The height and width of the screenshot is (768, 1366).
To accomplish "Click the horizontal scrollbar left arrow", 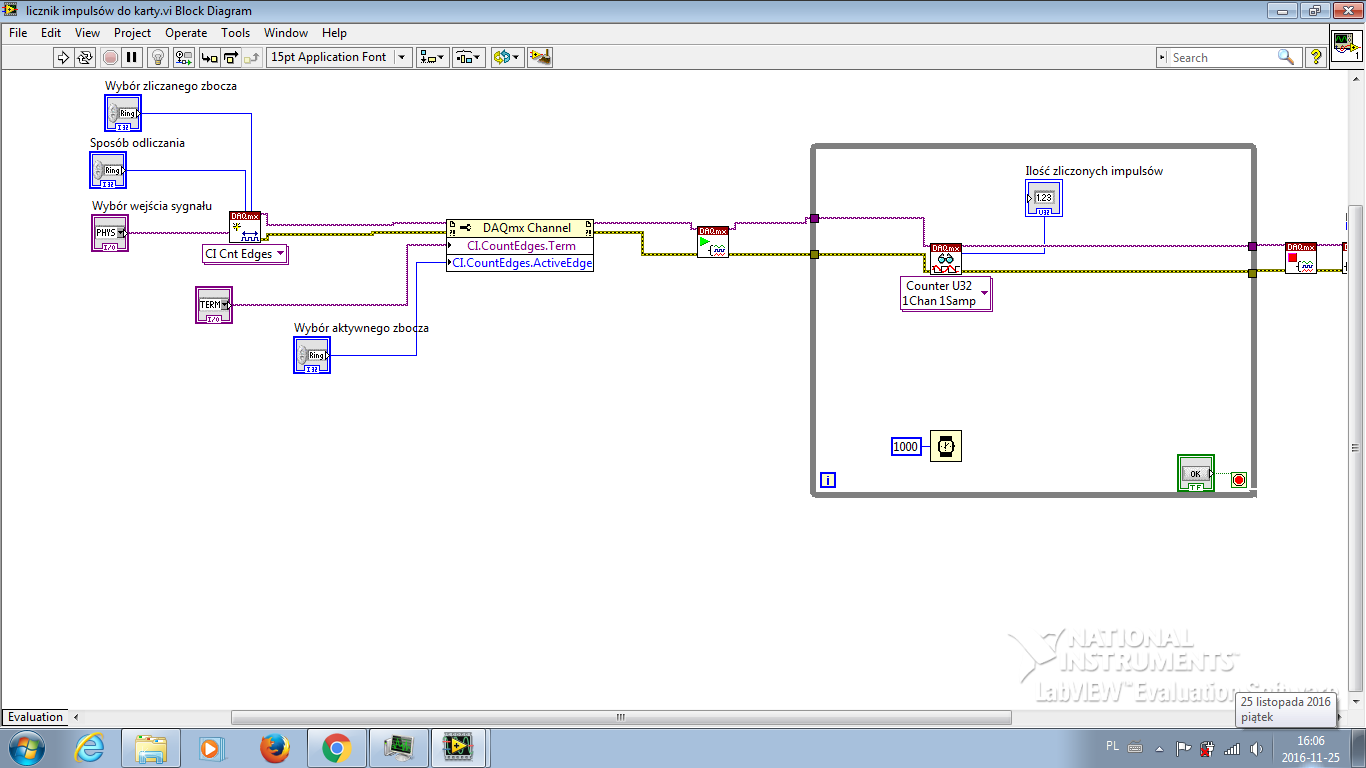I will click(77, 717).
